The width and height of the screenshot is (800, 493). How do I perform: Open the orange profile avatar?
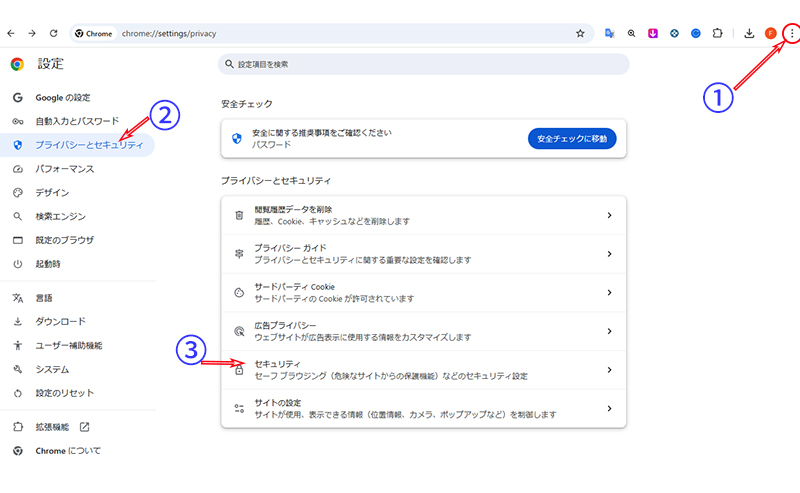(771, 33)
